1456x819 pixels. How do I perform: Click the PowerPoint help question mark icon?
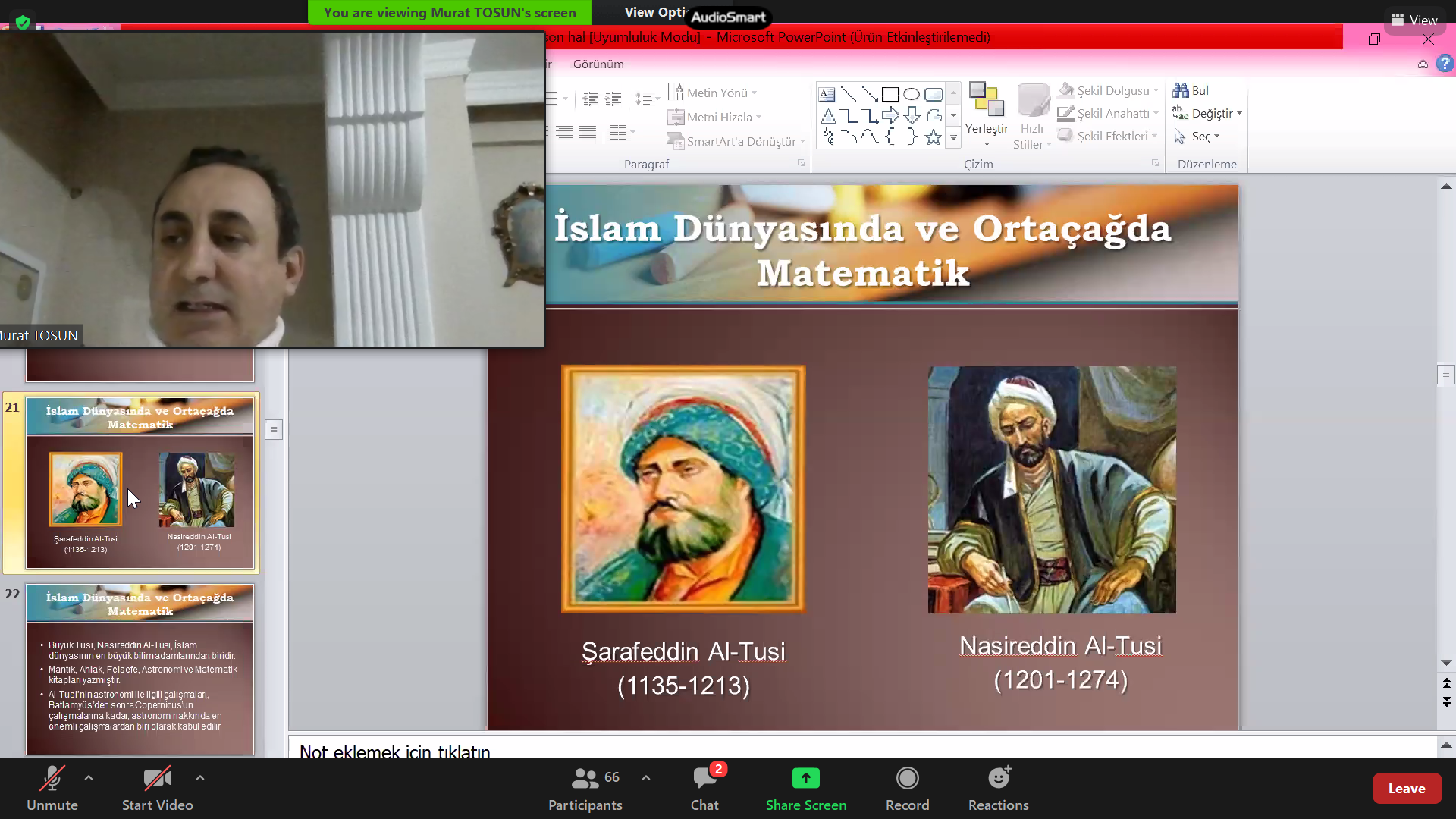pos(1445,64)
